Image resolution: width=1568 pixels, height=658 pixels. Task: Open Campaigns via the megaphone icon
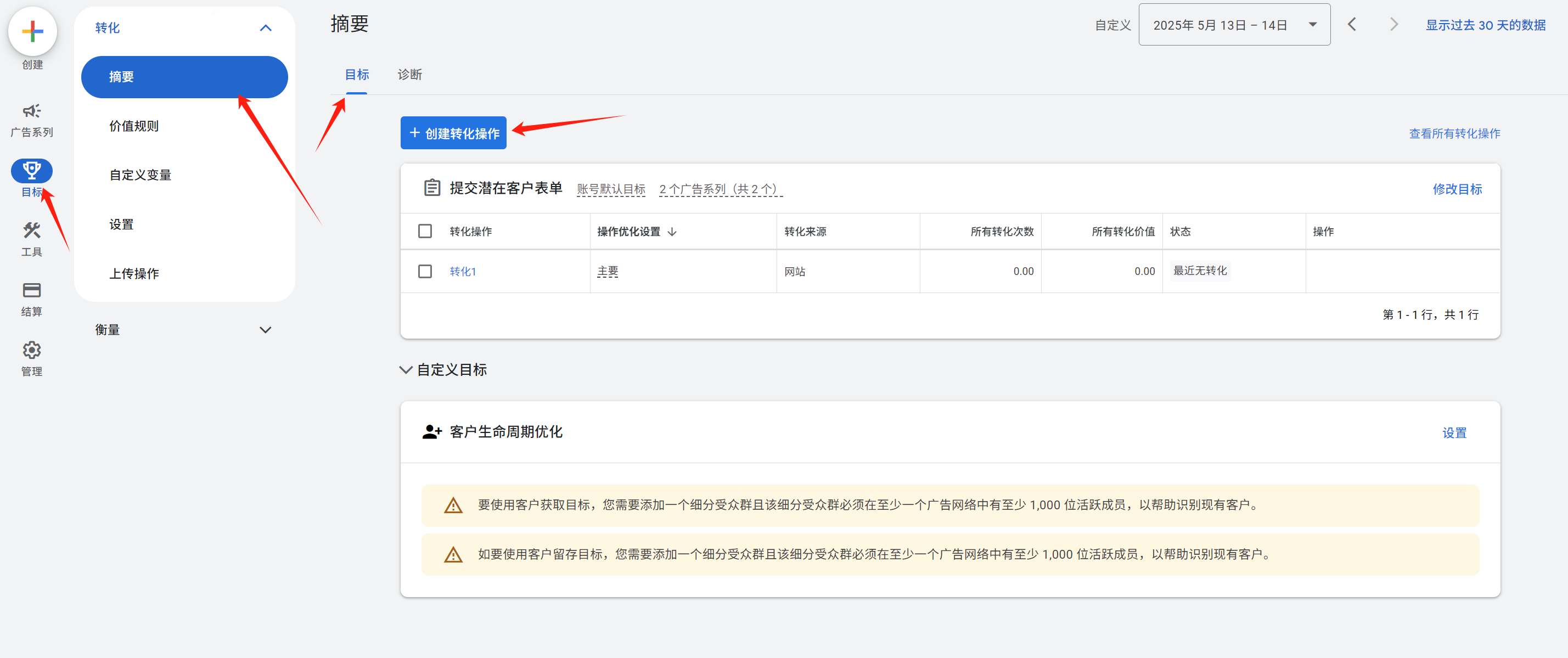pos(32,111)
